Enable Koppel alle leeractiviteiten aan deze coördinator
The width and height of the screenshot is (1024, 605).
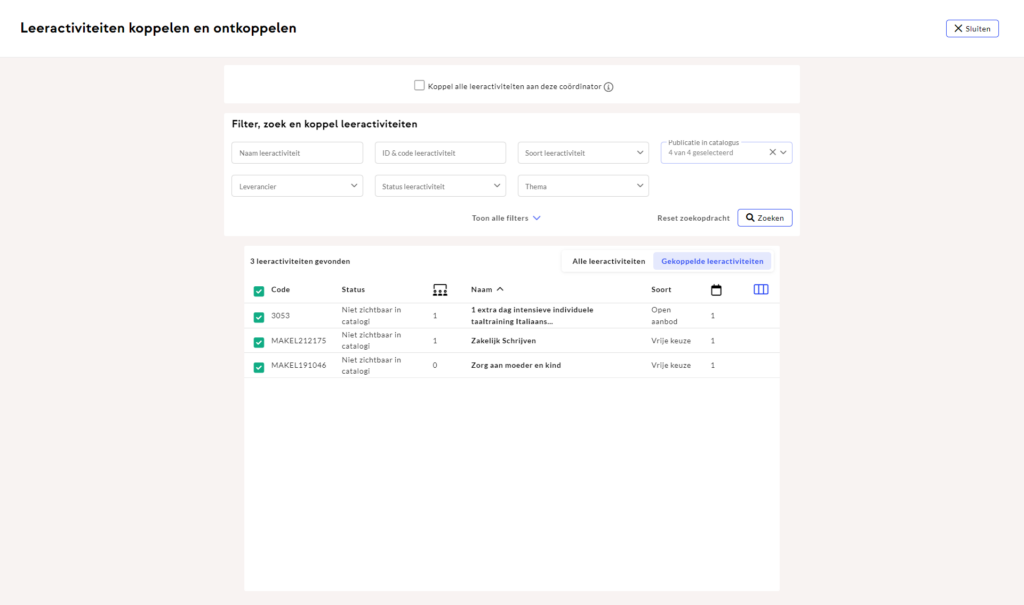tap(420, 86)
